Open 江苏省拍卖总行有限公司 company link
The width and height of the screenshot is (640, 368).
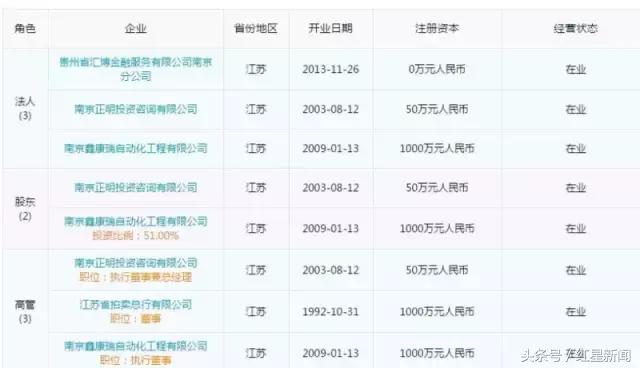click(x=136, y=304)
